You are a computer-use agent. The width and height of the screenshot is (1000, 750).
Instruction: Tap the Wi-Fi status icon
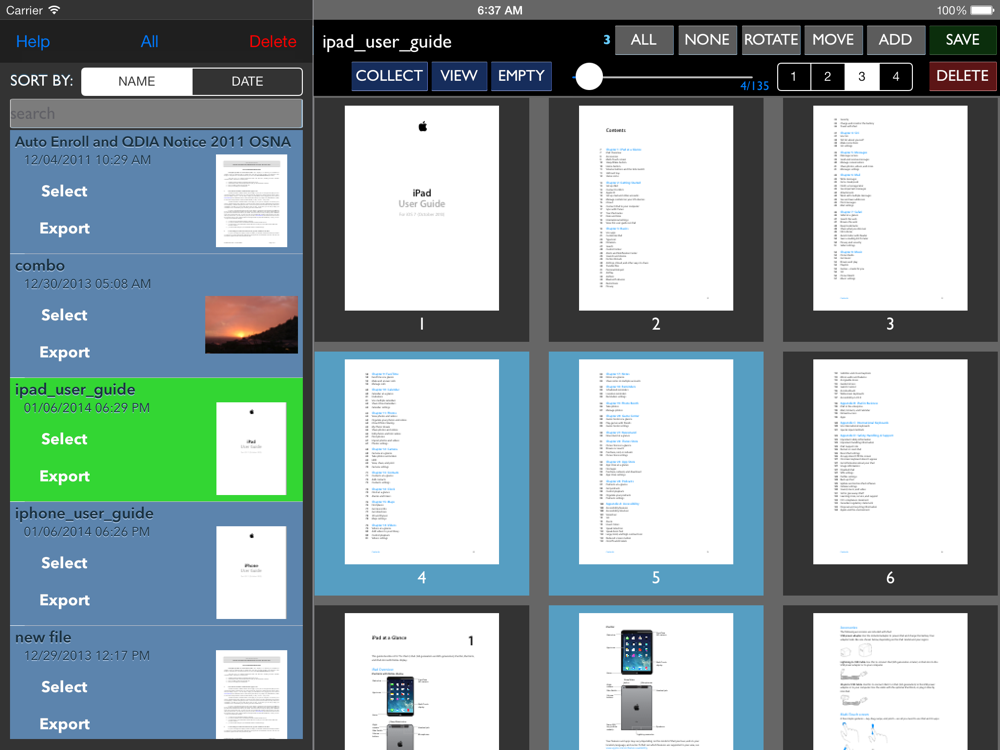click(x=54, y=10)
